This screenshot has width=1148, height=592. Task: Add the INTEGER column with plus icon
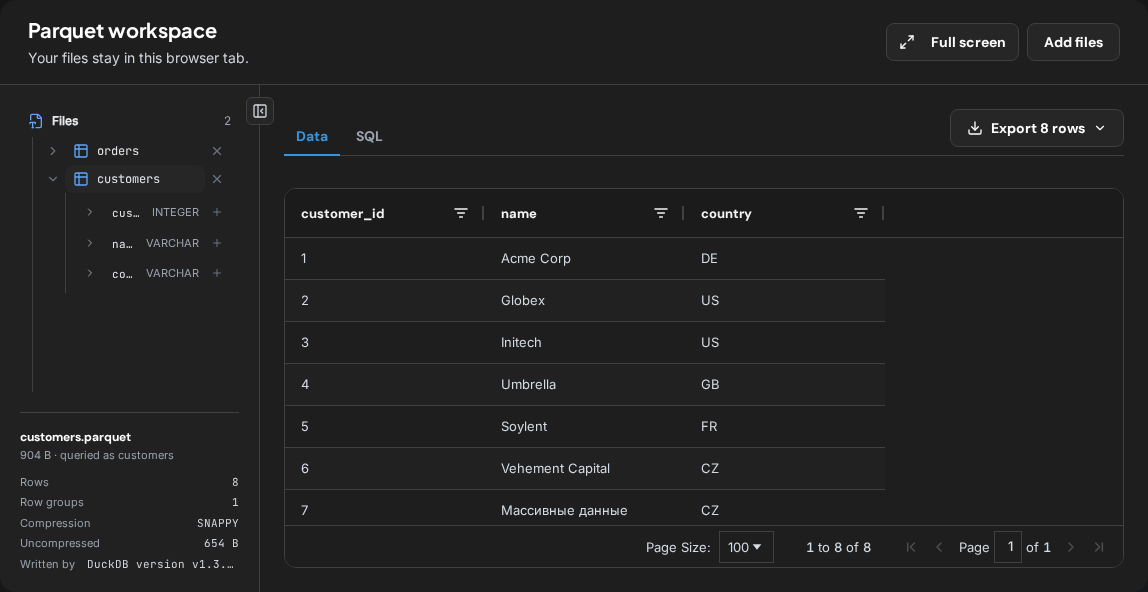click(217, 212)
